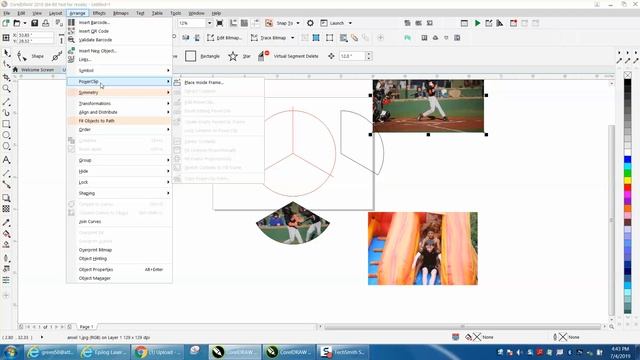This screenshot has width=640, height=360.
Task: Click the green Run macro play icon
Action: pyautogui.click(x=477, y=23)
